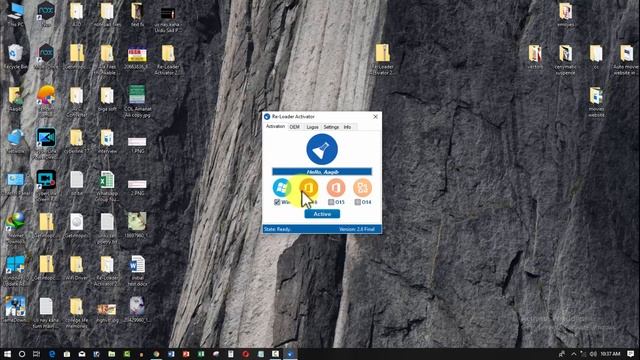640x360 pixels.
Task: Open Microsoft Edge from the taskbar
Action: point(52,354)
